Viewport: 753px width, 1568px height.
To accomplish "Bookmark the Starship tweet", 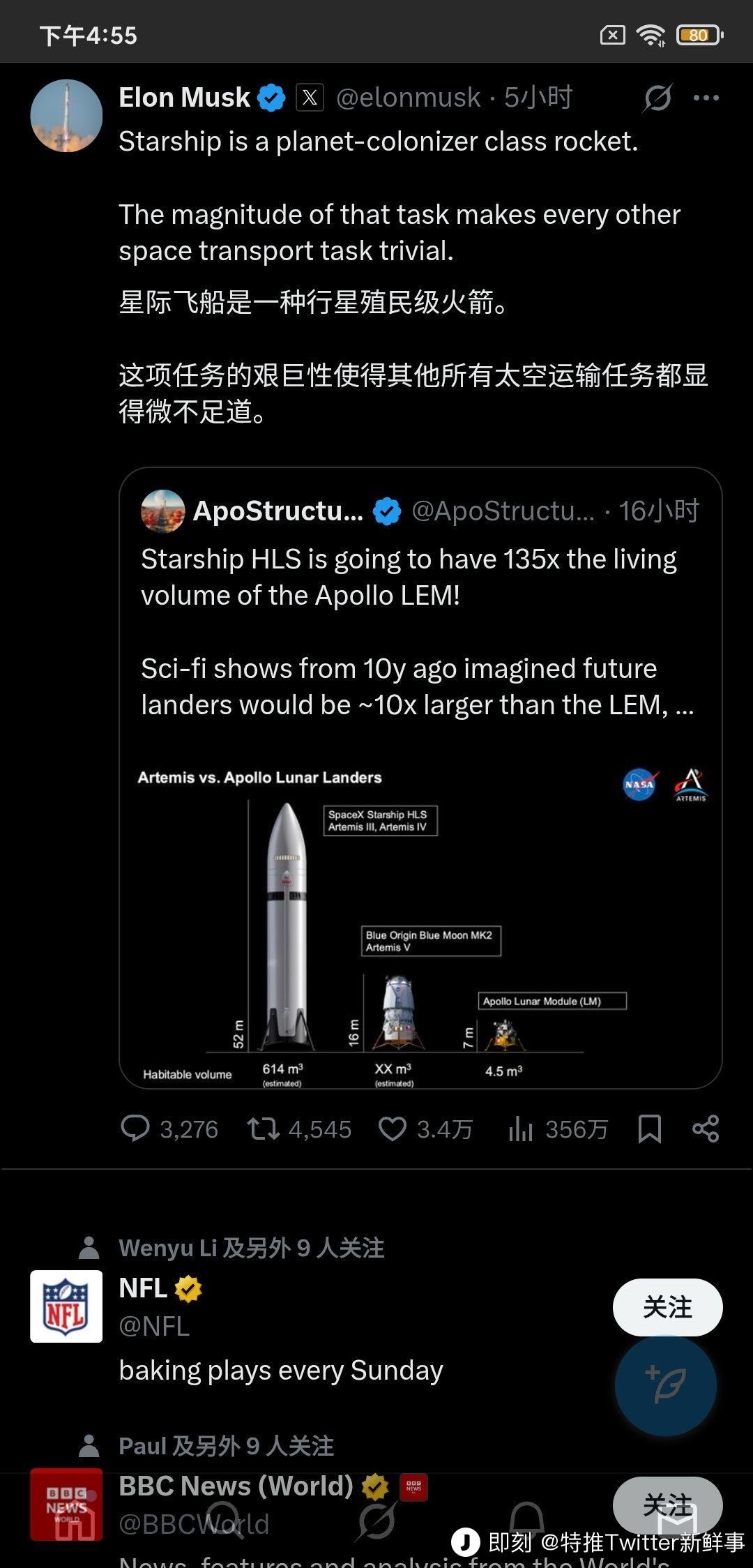I will [649, 1129].
